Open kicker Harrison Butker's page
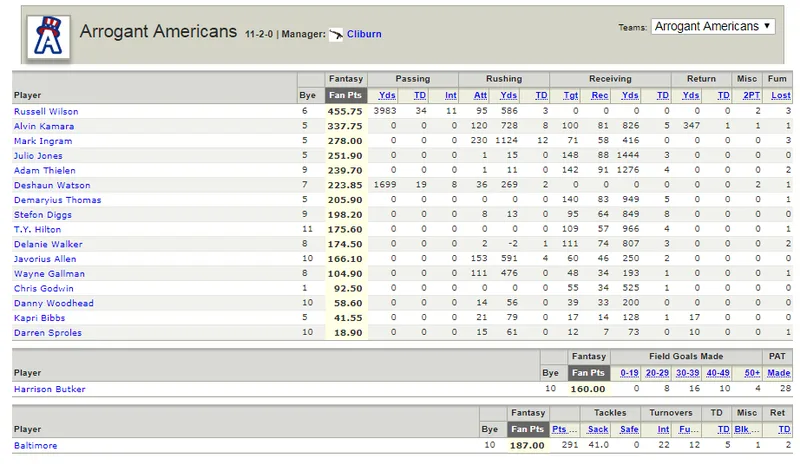 pyautogui.click(x=49, y=389)
